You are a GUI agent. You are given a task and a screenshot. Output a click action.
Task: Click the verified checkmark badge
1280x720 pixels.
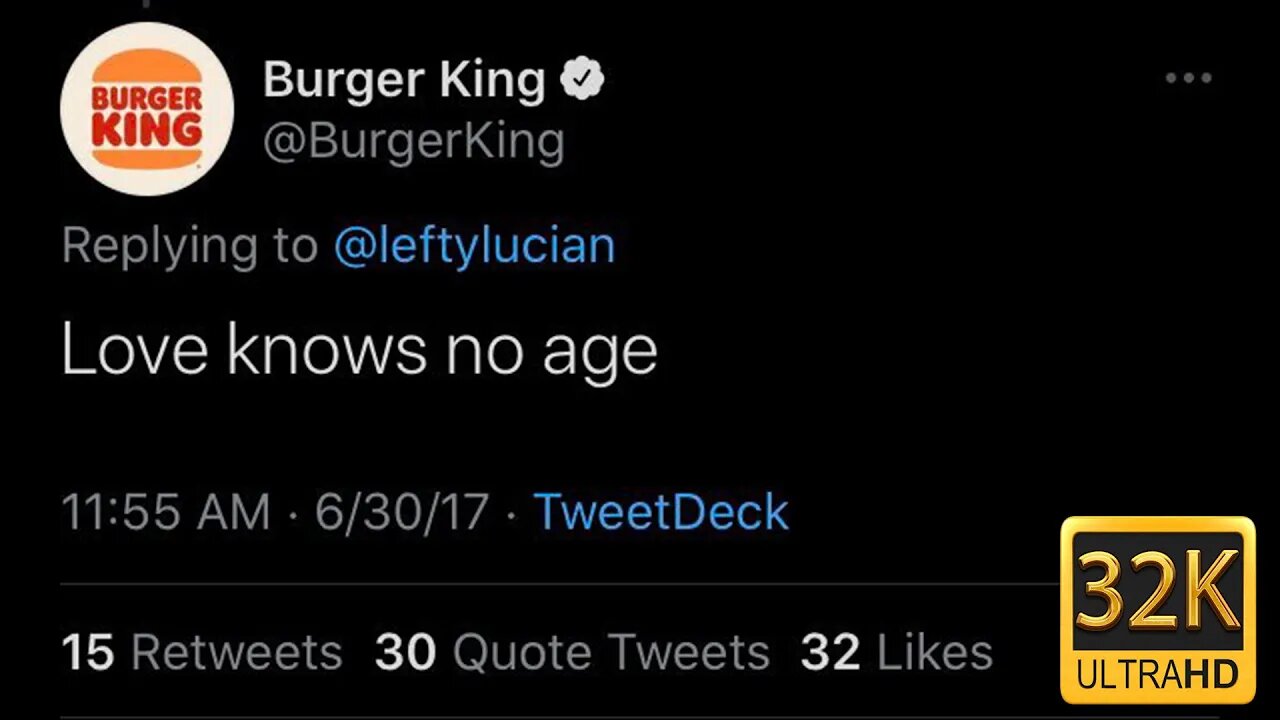click(581, 80)
